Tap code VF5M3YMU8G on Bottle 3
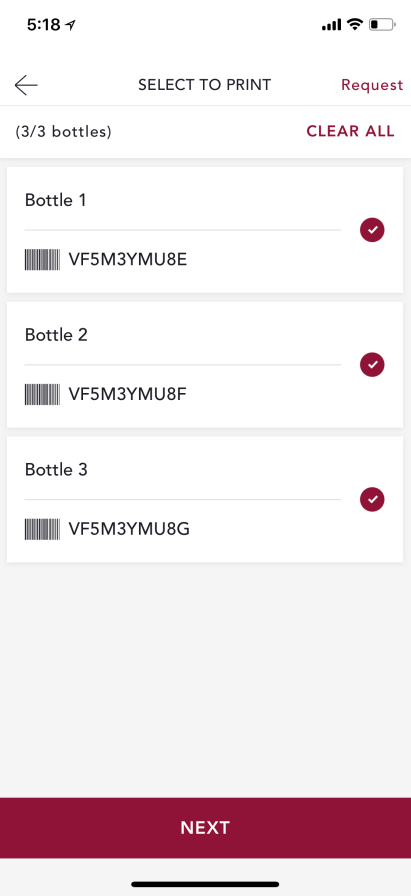The image size is (411, 896). [129, 530]
